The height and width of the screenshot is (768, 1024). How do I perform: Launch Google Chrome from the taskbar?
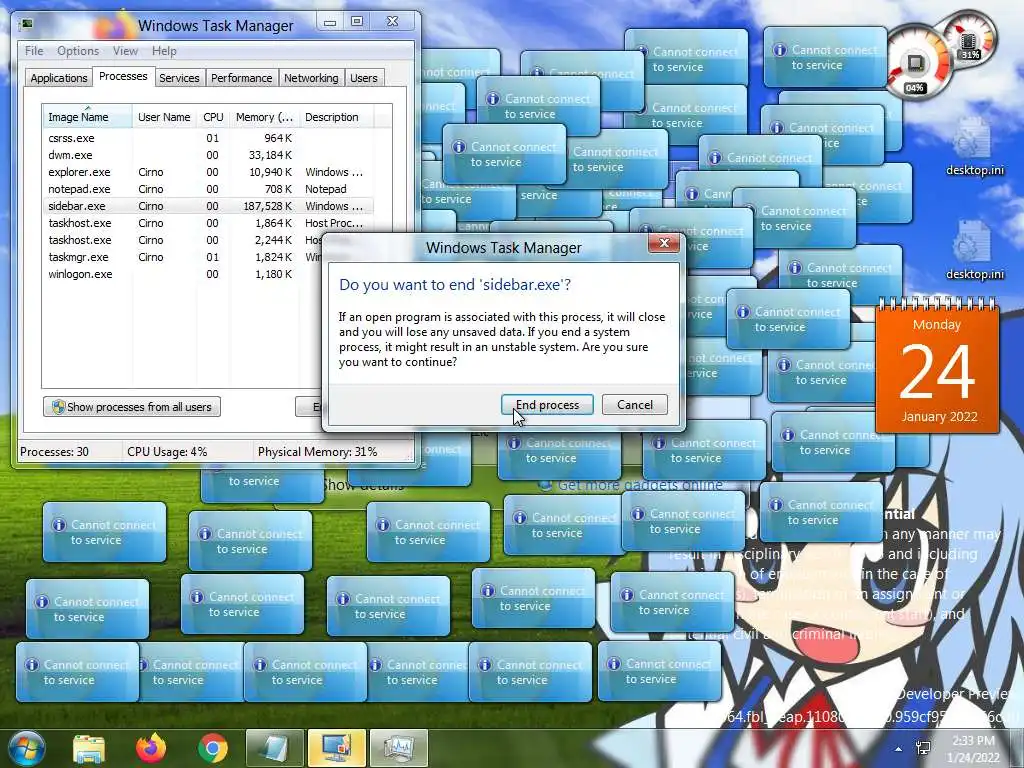(213, 748)
